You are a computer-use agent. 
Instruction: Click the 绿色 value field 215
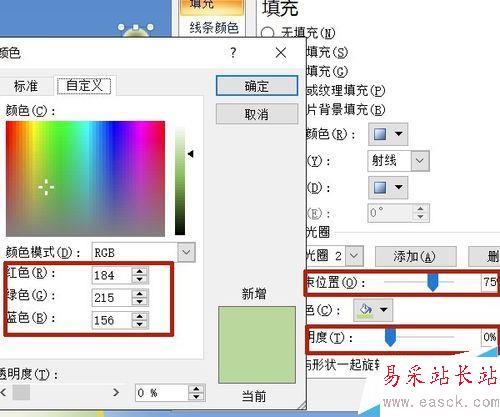pos(111,297)
